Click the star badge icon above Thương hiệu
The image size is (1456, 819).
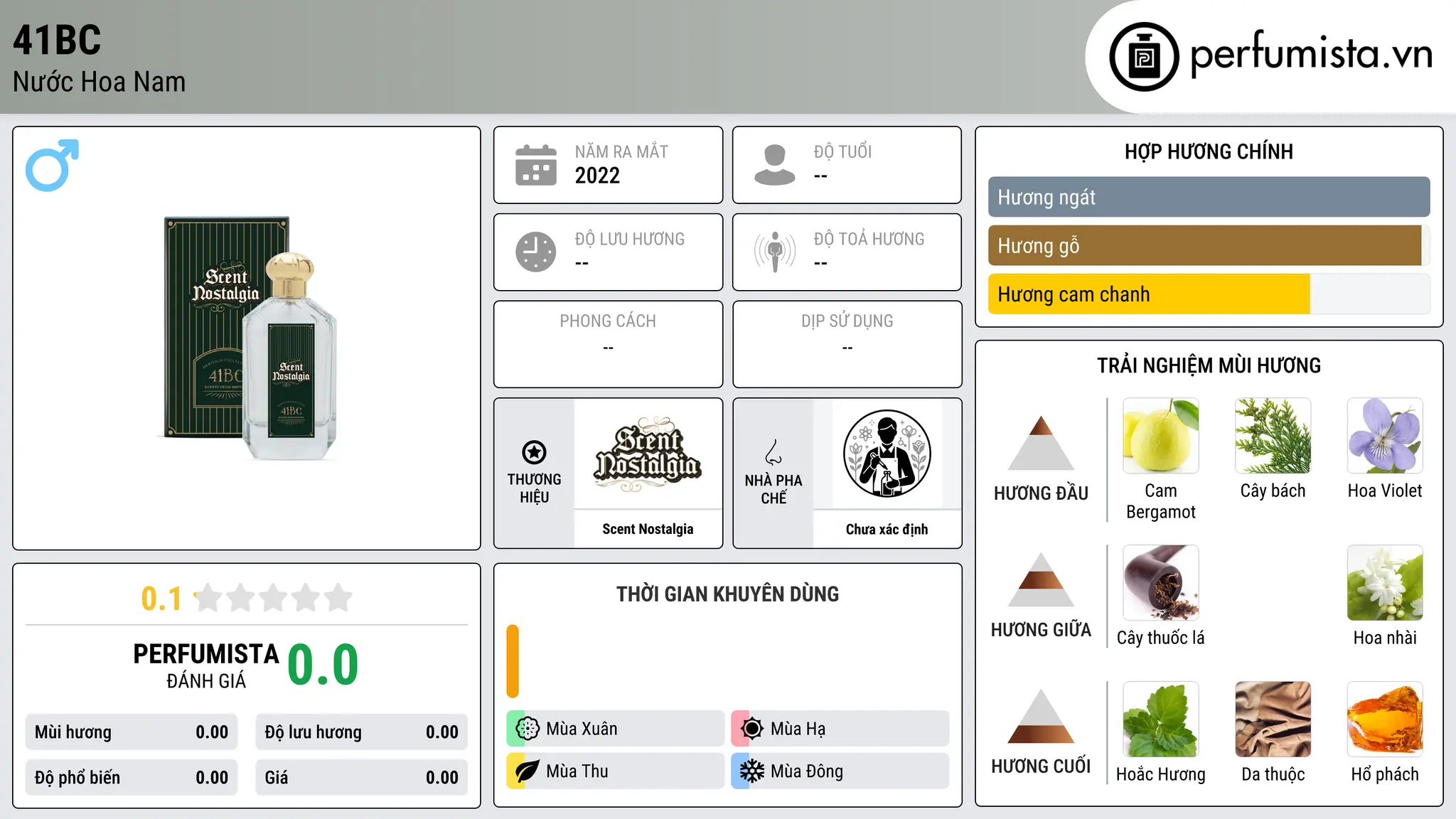coord(534,452)
